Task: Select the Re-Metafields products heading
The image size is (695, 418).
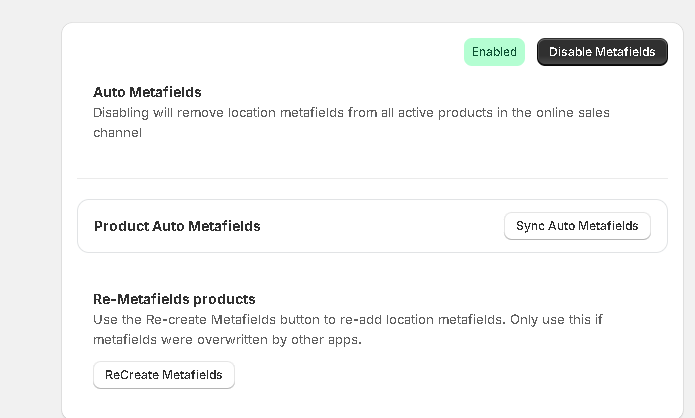Action: point(174,299)
